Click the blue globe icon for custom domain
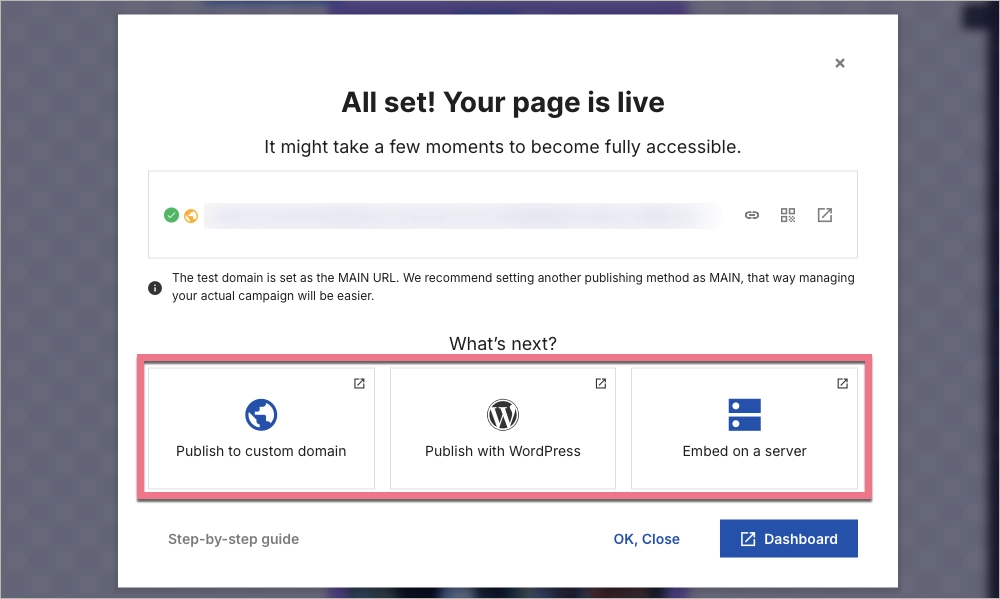 coord(260,414)
